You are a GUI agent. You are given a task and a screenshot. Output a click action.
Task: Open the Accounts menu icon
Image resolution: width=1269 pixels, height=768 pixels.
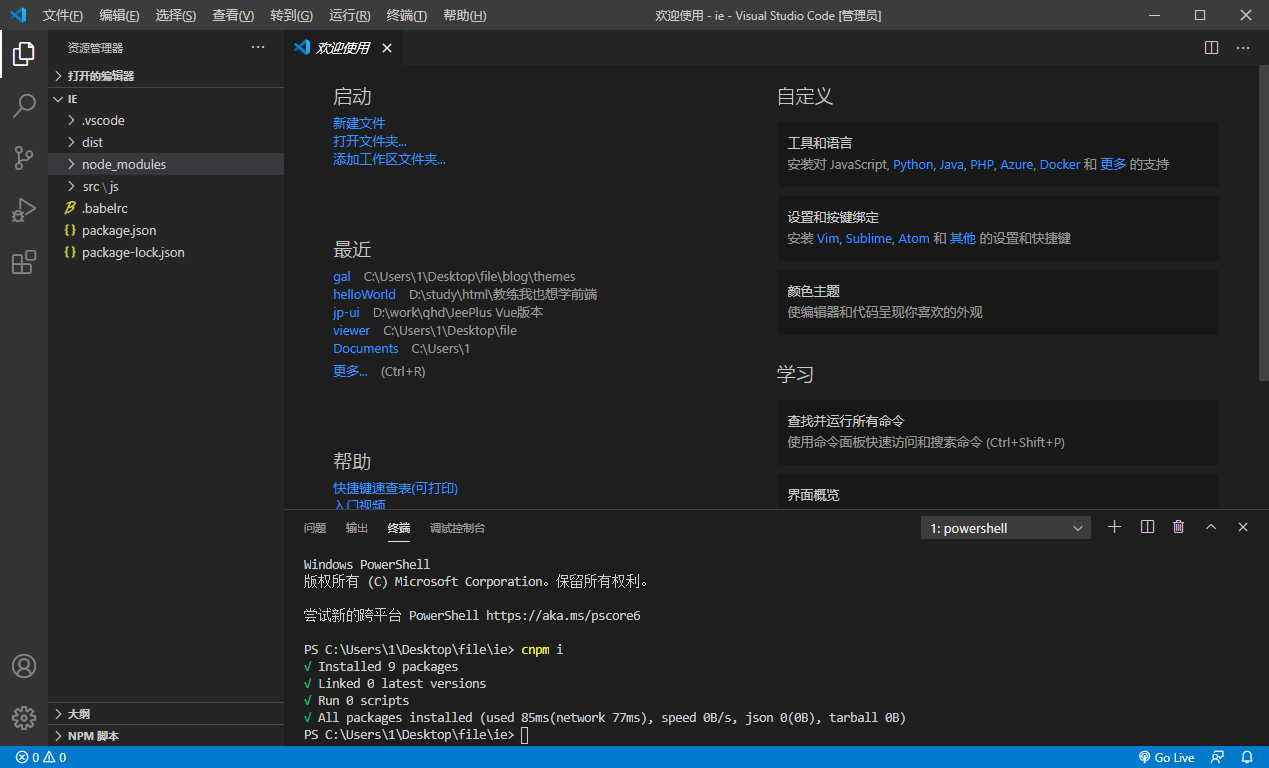tap(24, 666)
